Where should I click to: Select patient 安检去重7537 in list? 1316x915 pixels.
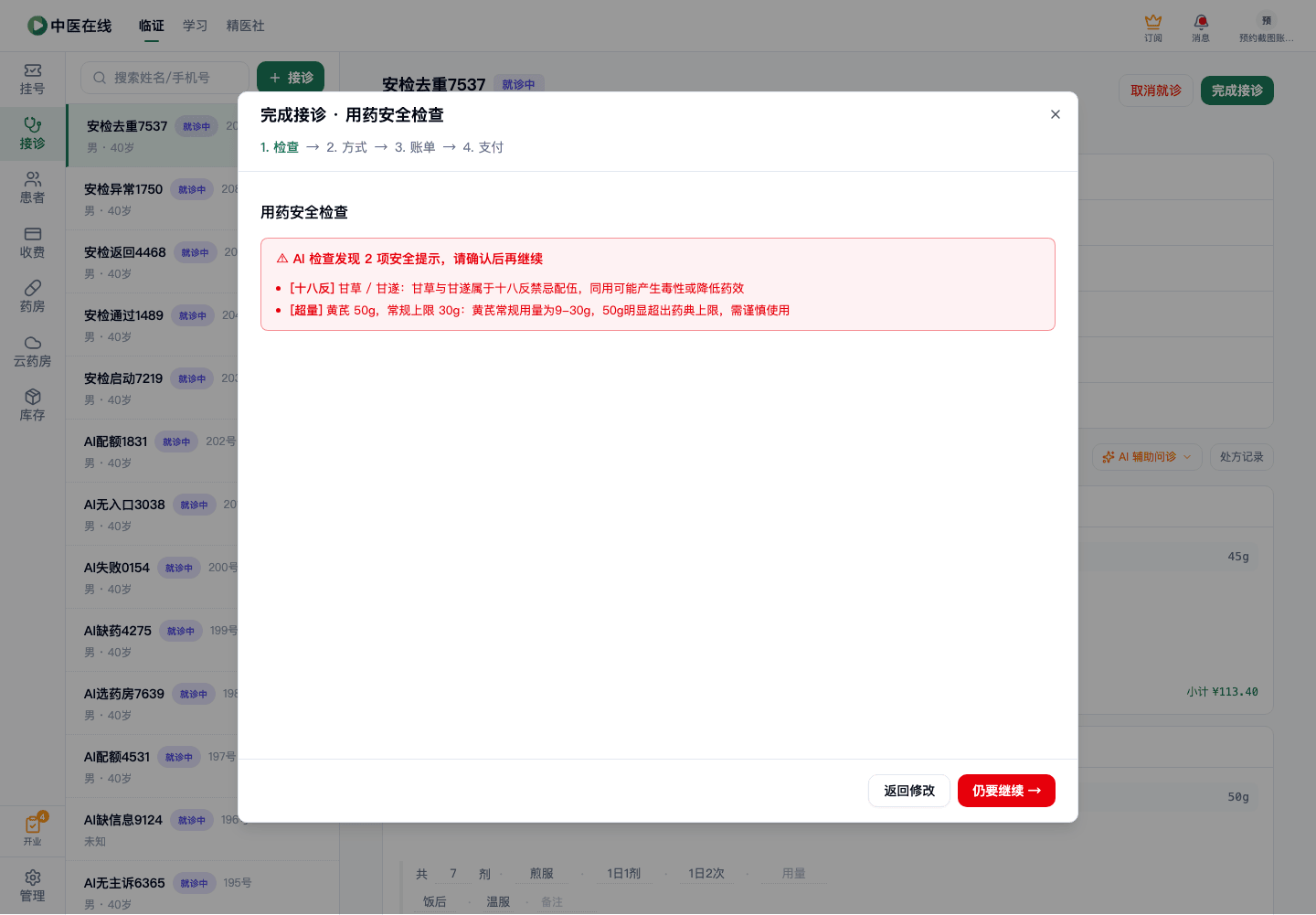(154, 135)
